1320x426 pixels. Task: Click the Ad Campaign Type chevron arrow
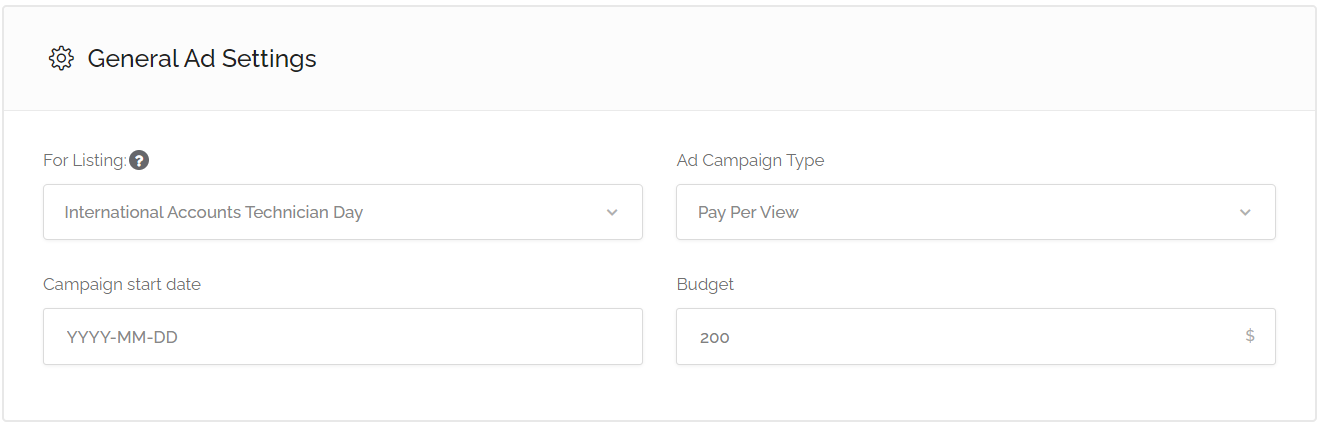(1245, 212)
